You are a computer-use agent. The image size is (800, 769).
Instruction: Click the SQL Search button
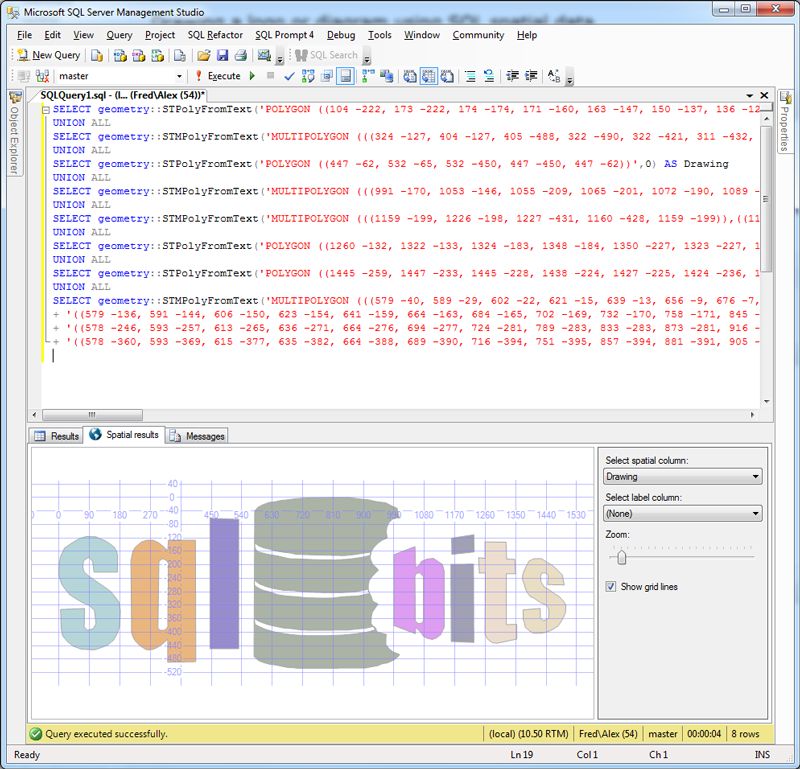pyautogui.click(x=327, y=55)
